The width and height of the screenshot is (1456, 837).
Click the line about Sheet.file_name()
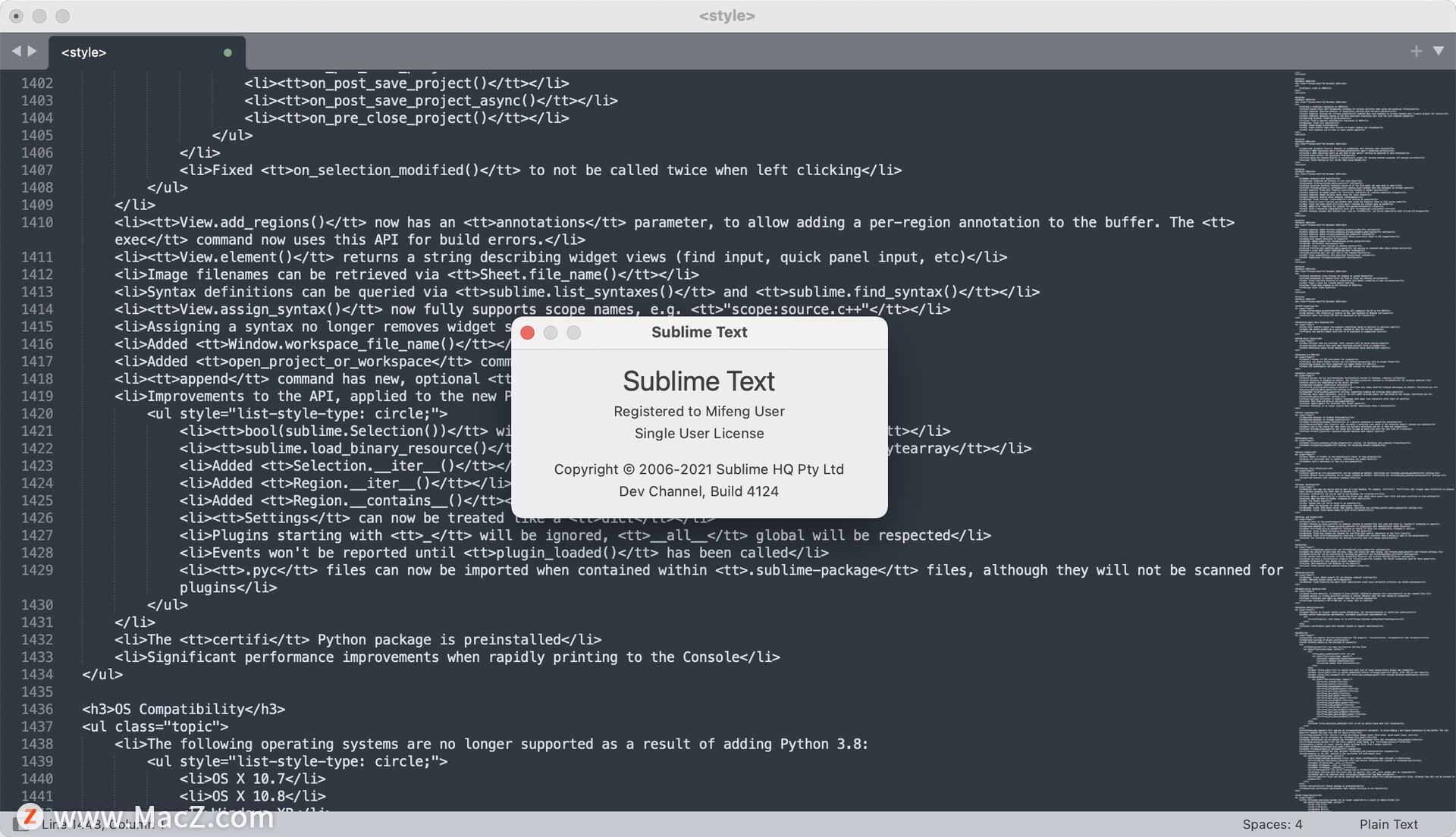pyautogui.click(x=406, y=274)
